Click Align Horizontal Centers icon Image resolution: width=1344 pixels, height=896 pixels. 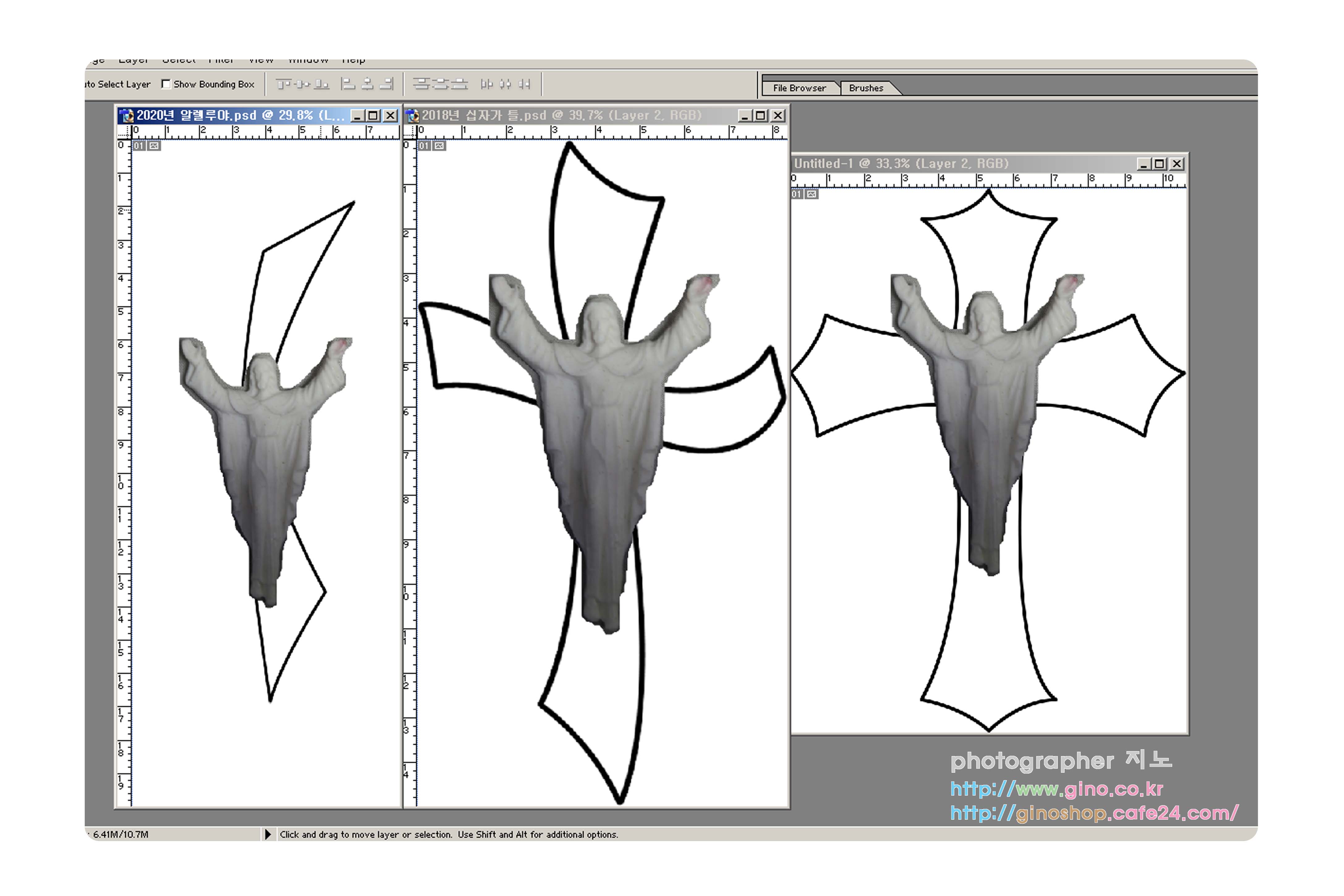click(x=367, y=85)
